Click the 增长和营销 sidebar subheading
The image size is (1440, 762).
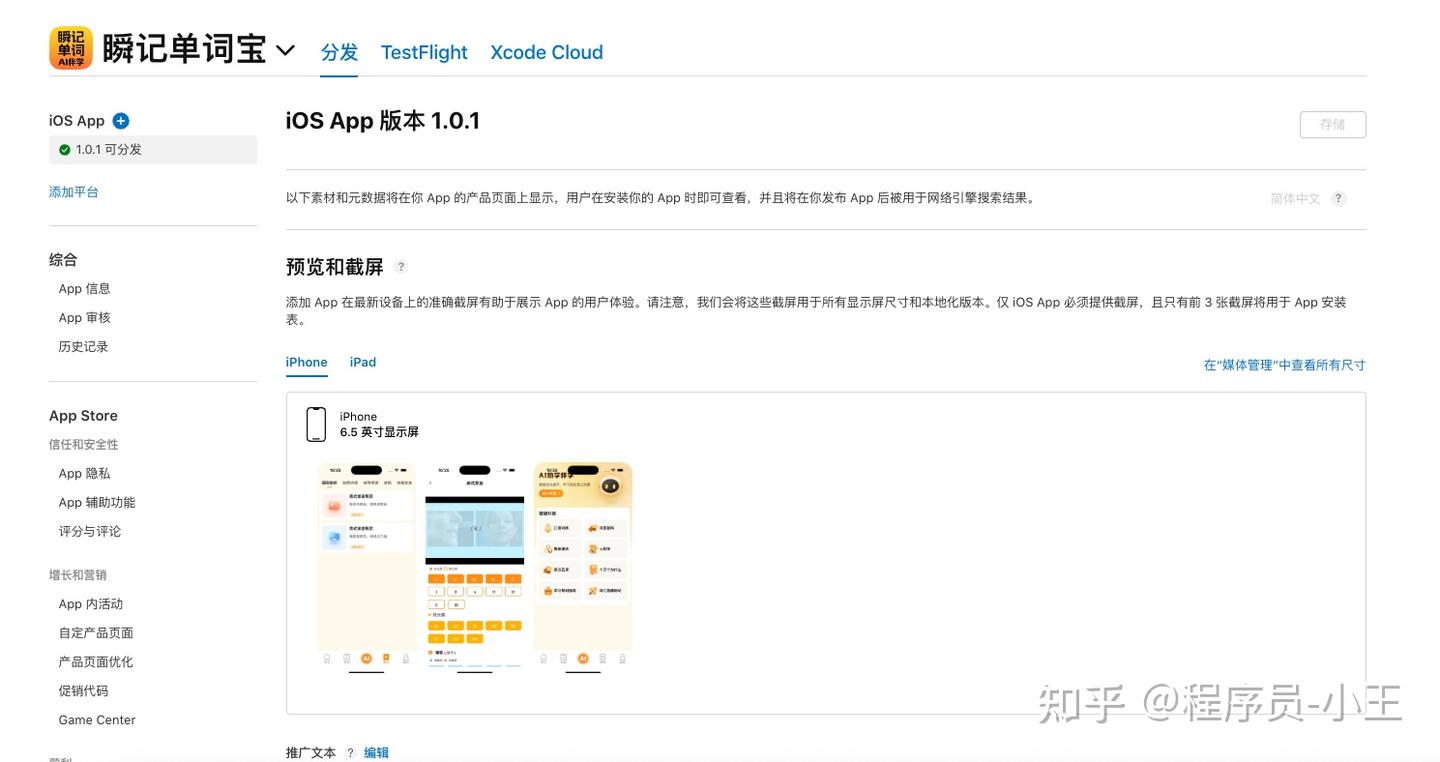[78, 575]
